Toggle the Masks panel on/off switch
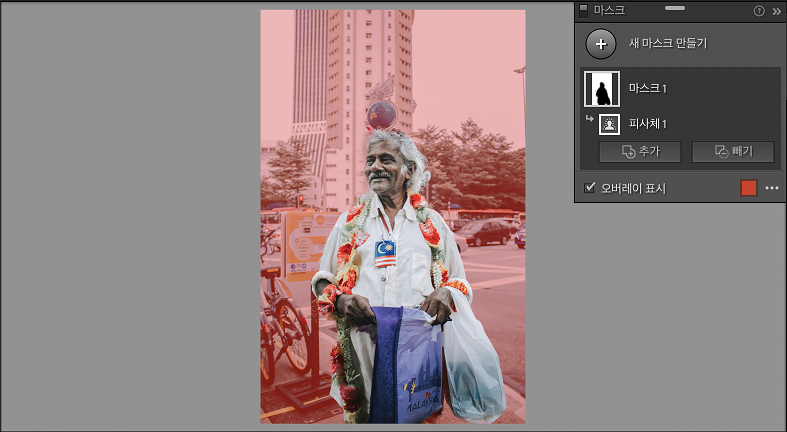787x432 pixels. [x=583, y=11]
